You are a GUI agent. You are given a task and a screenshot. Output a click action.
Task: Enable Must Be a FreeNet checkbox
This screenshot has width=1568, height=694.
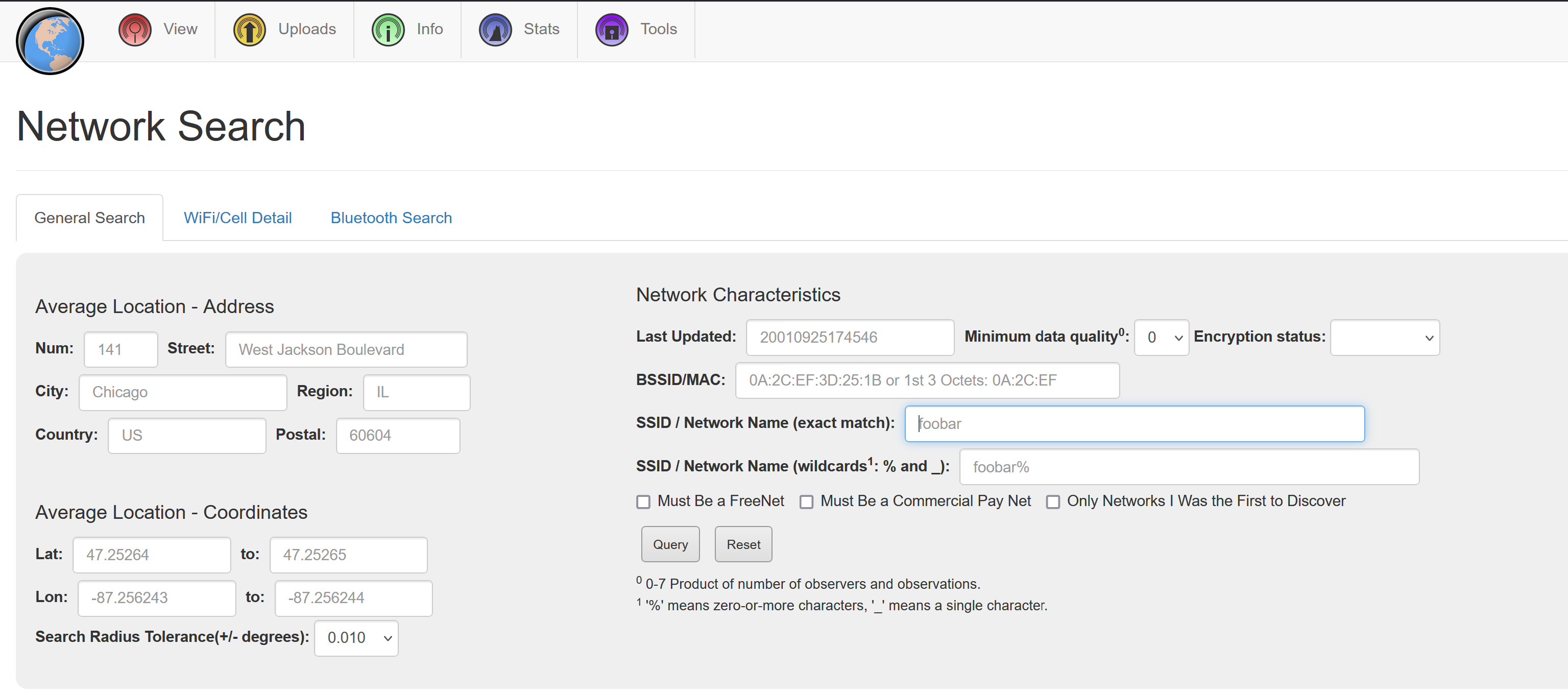643,501
